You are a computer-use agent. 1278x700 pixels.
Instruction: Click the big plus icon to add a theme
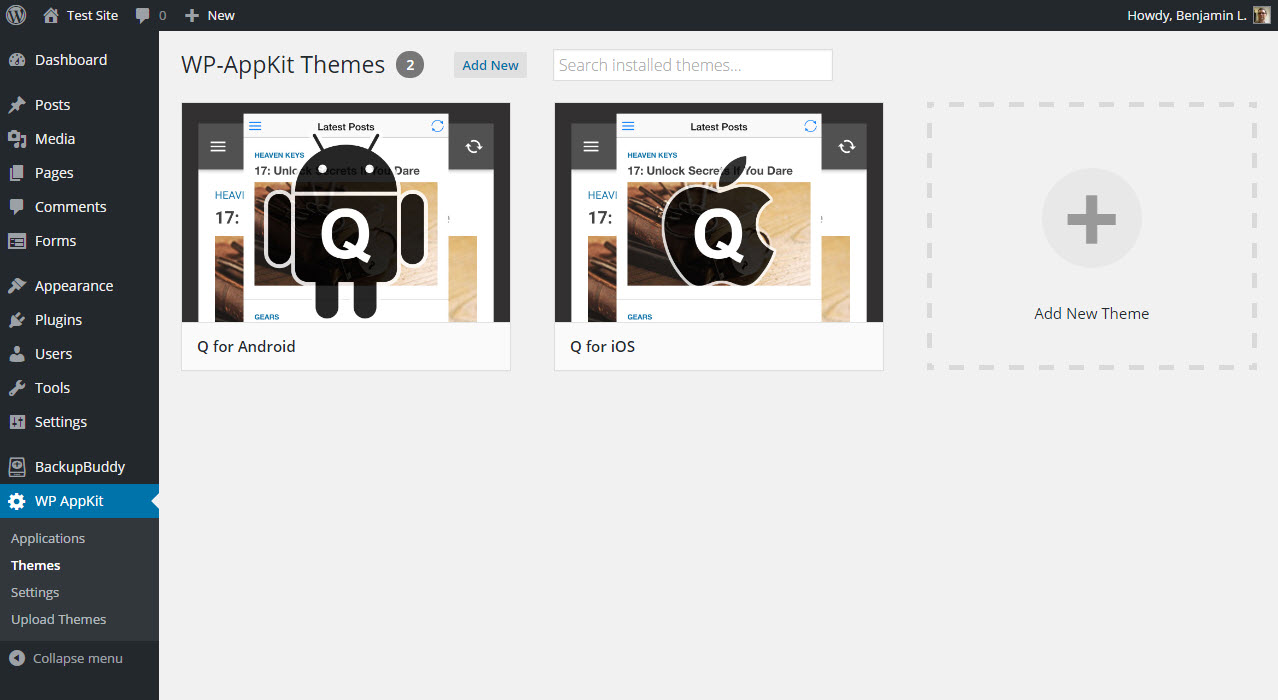pyautogui.click(x=1091, y=218)
